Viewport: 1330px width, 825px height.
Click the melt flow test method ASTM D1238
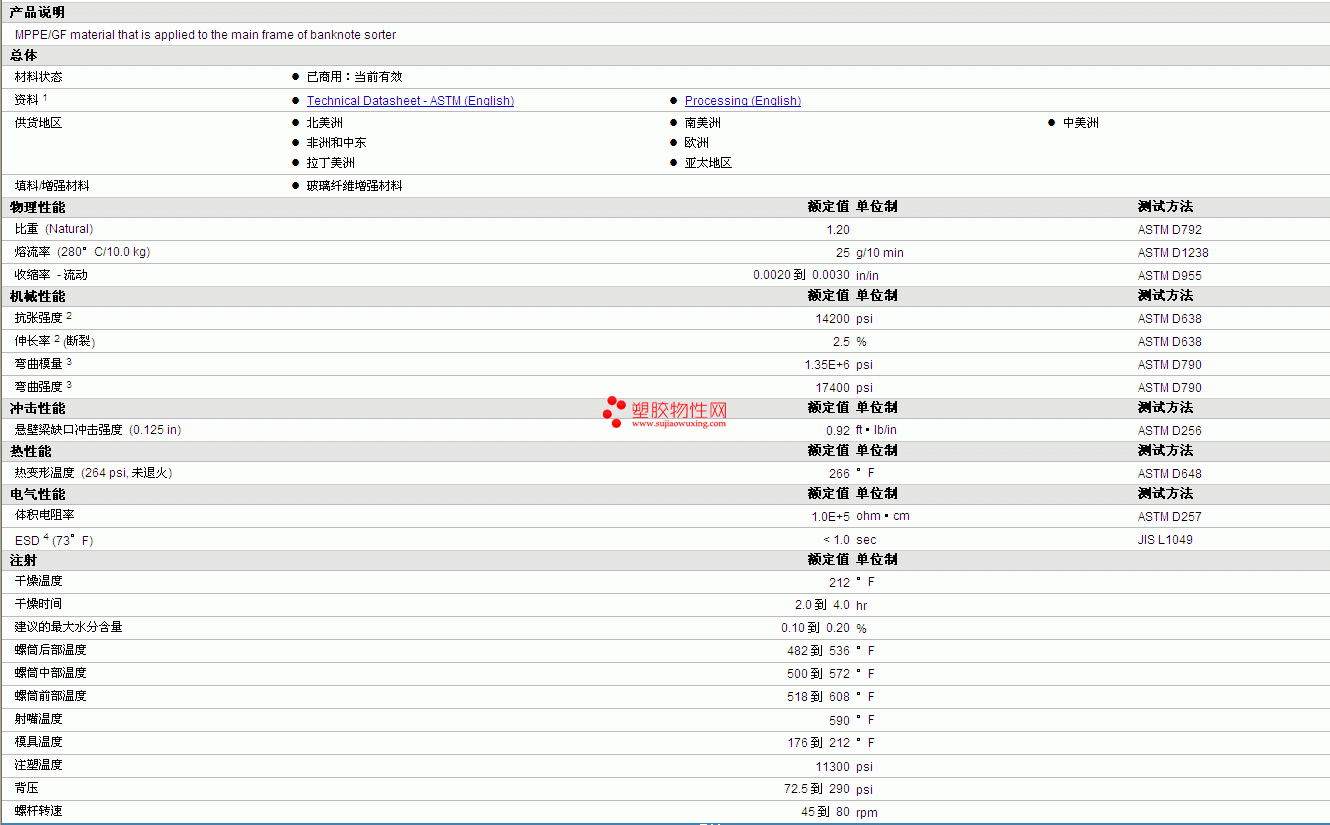pos(1173,253)
